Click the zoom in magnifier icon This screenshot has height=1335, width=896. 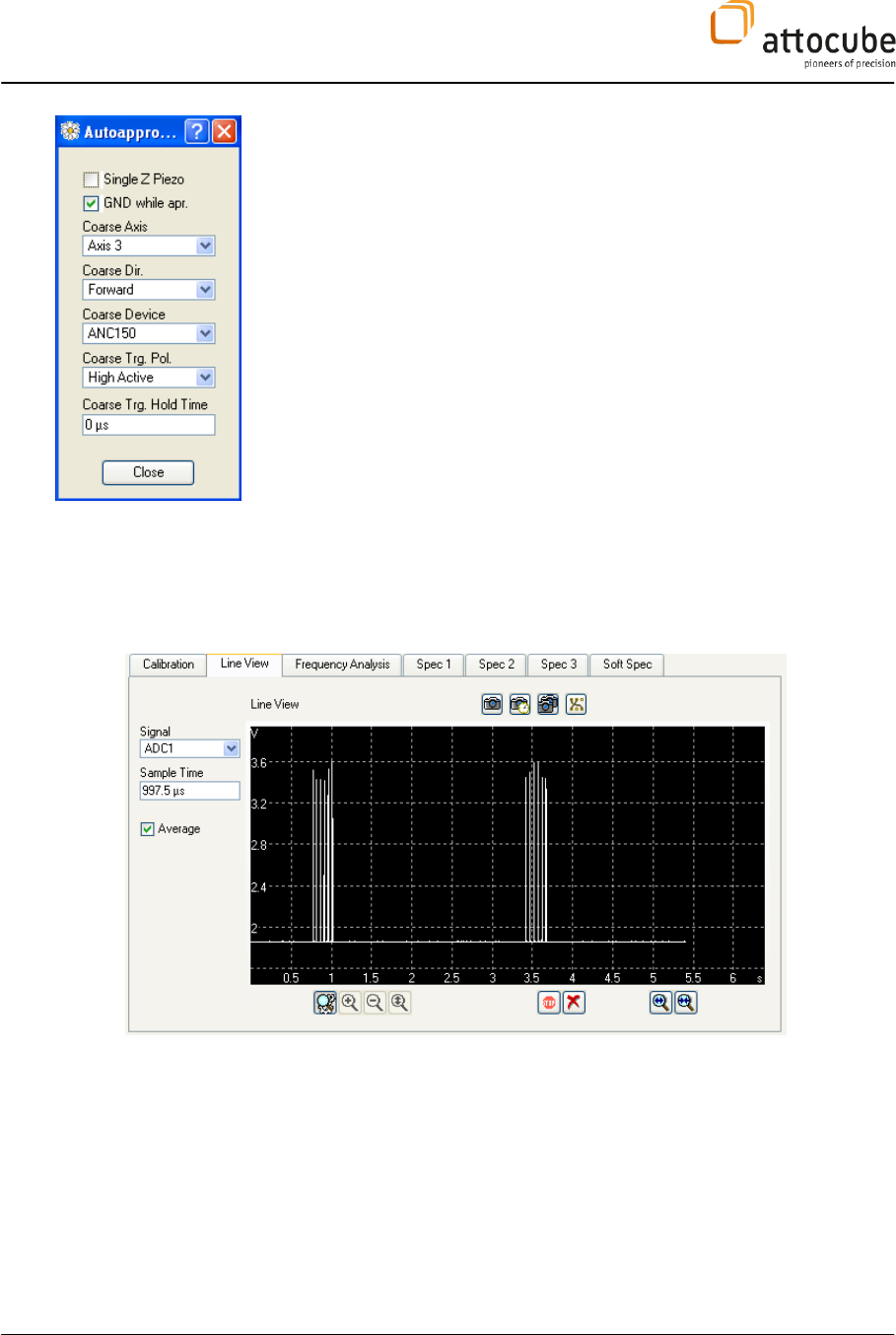pos(350,1003)
